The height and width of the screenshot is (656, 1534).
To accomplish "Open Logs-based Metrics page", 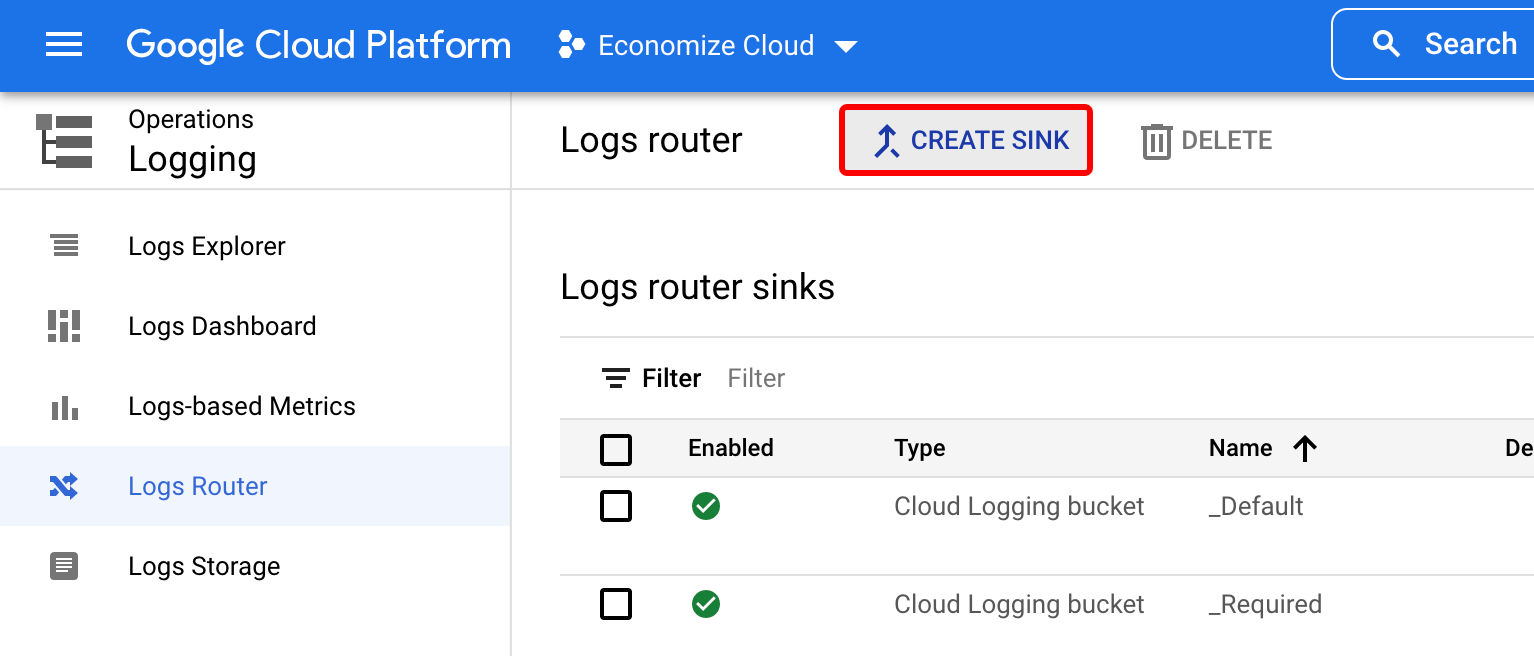I will [255, 406].
